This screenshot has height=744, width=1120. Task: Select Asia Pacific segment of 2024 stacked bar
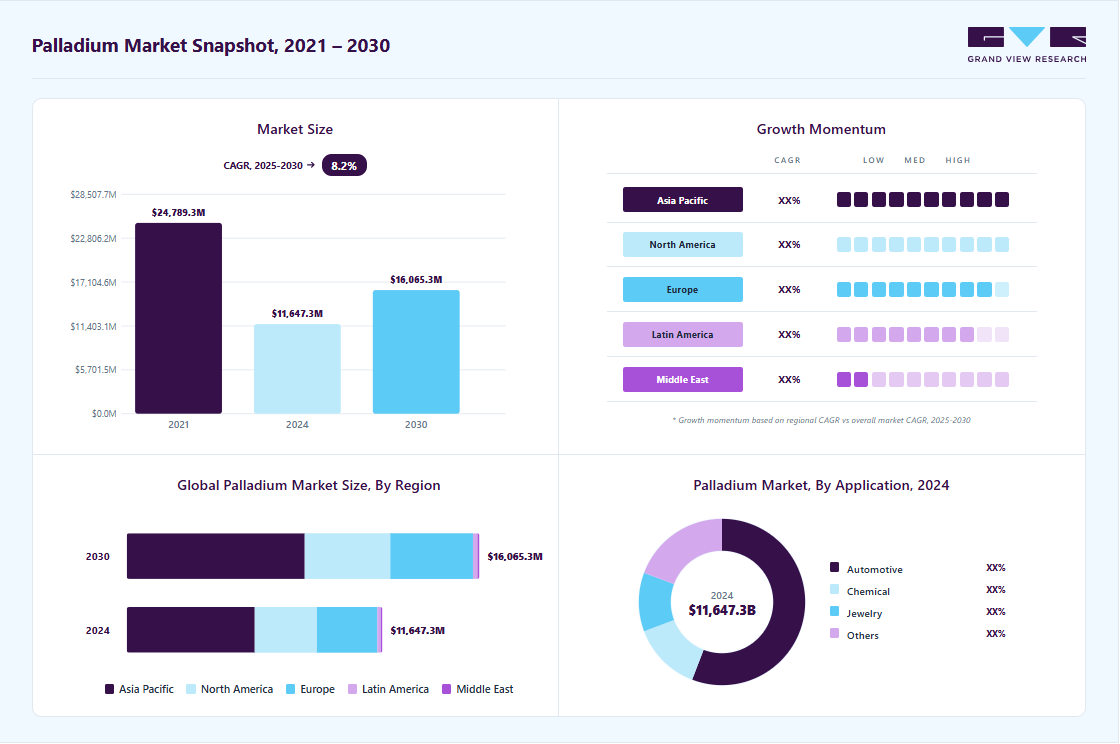click(x=191, y=630)
